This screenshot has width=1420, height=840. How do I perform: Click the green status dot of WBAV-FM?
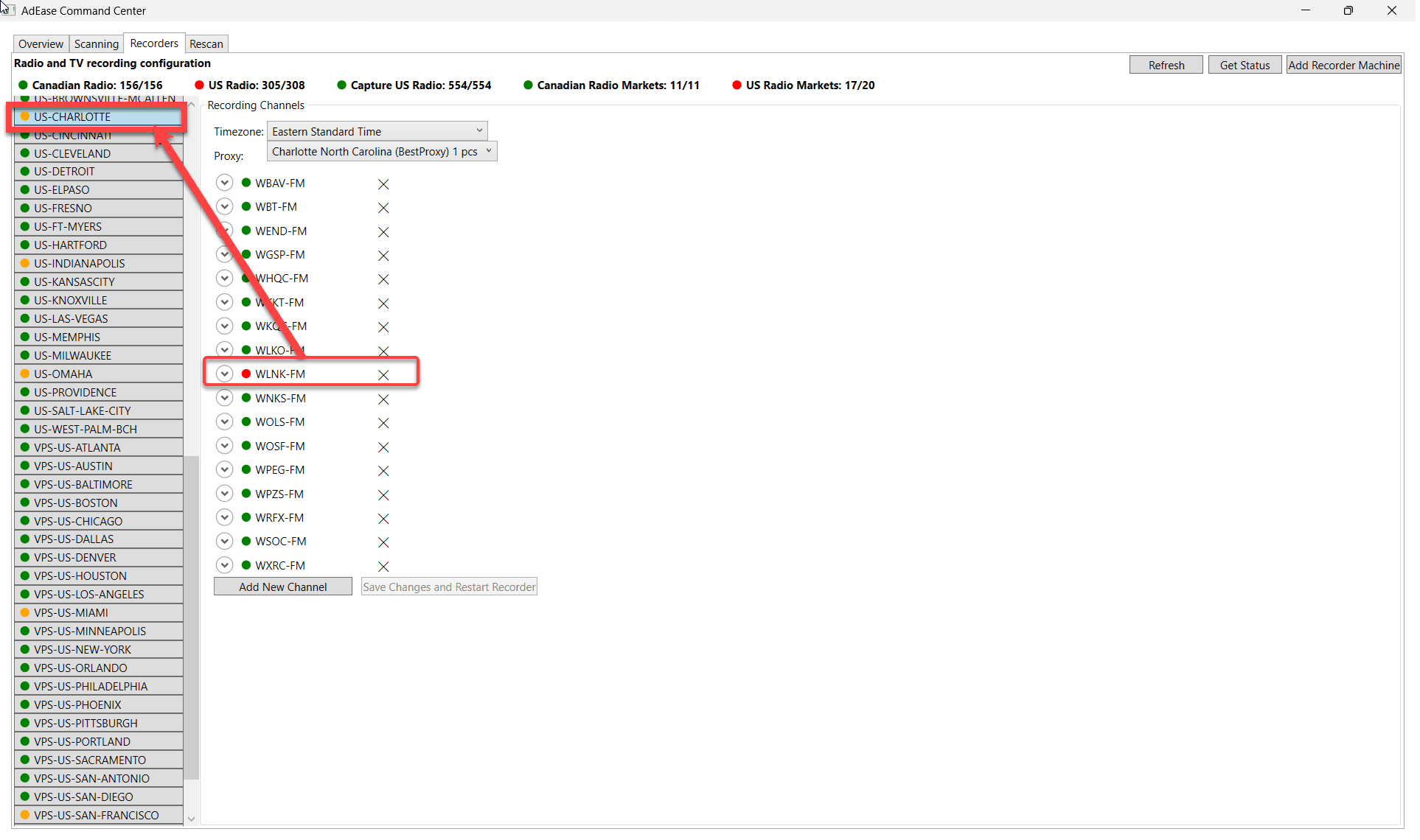246,183
